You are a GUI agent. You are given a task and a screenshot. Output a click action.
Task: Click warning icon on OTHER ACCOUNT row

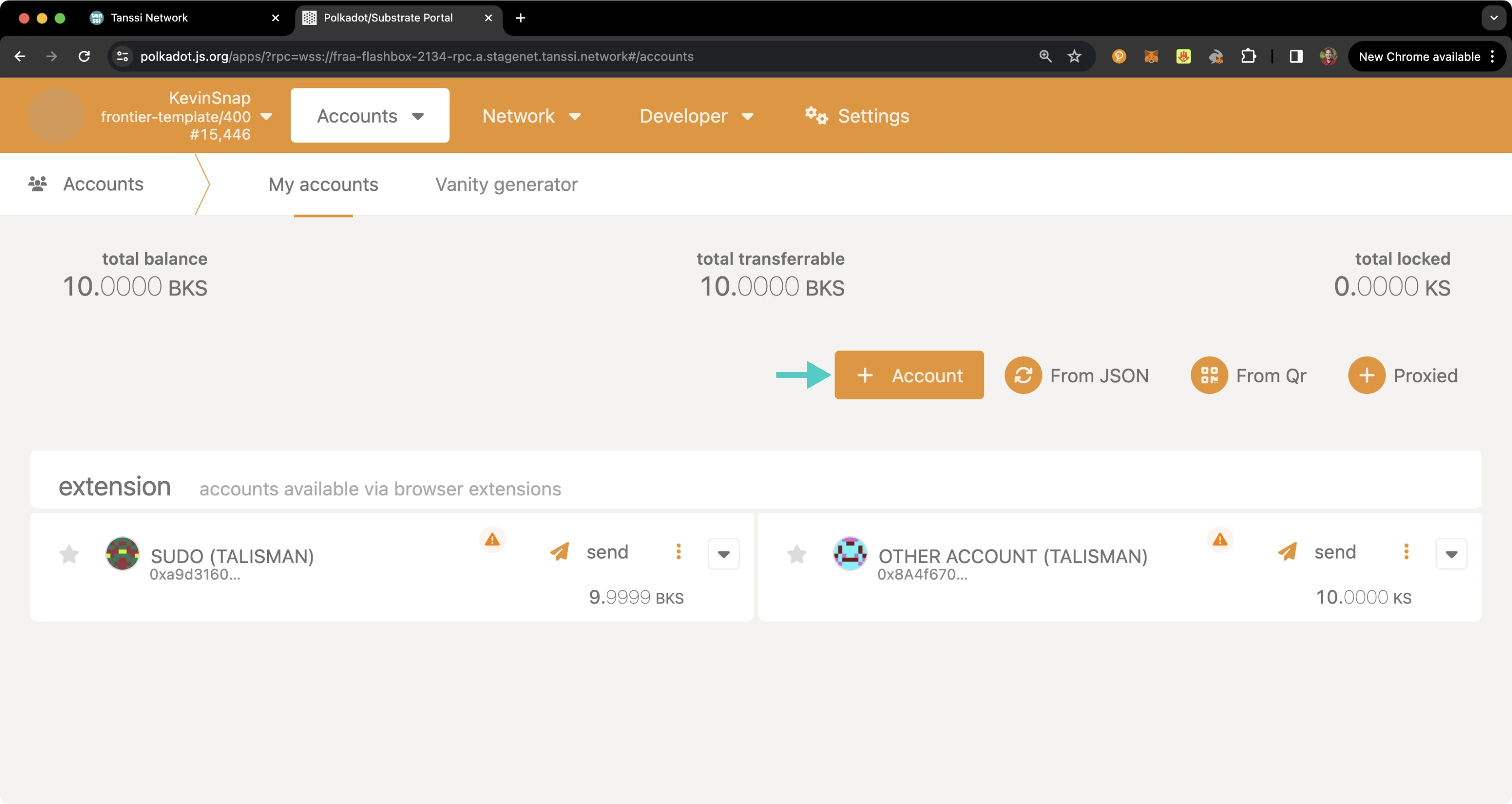click(1220, 539)
